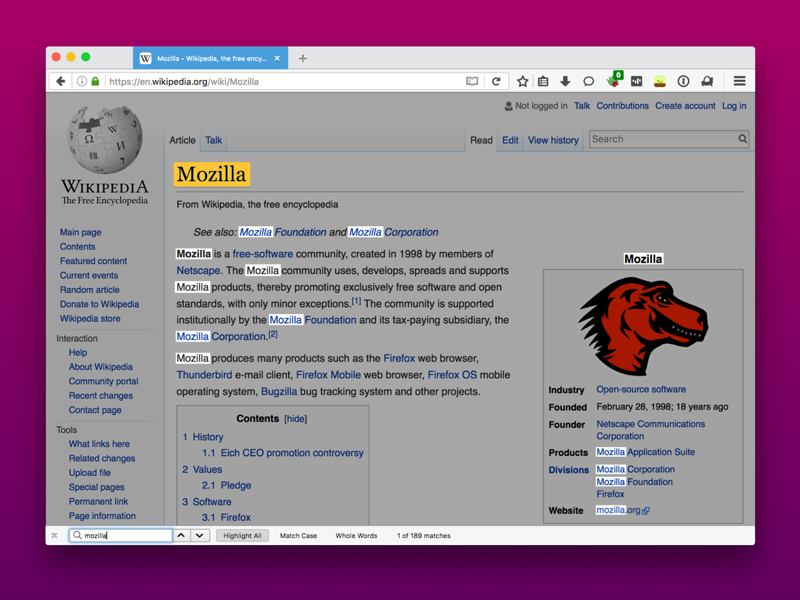Show bookmarks list icon in the toolbar
Image resolution: width=800 pixels, height=600 pixels.
[543, 81]
